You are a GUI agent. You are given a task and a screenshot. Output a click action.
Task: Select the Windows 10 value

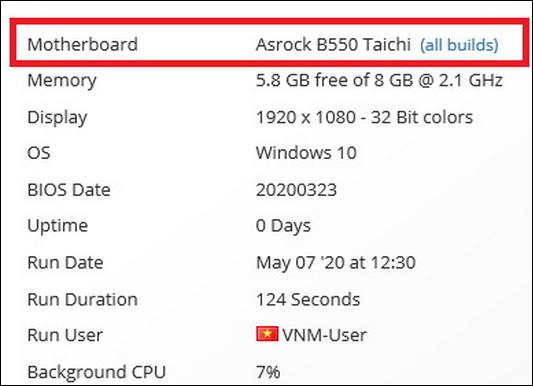tap(306, 153)
